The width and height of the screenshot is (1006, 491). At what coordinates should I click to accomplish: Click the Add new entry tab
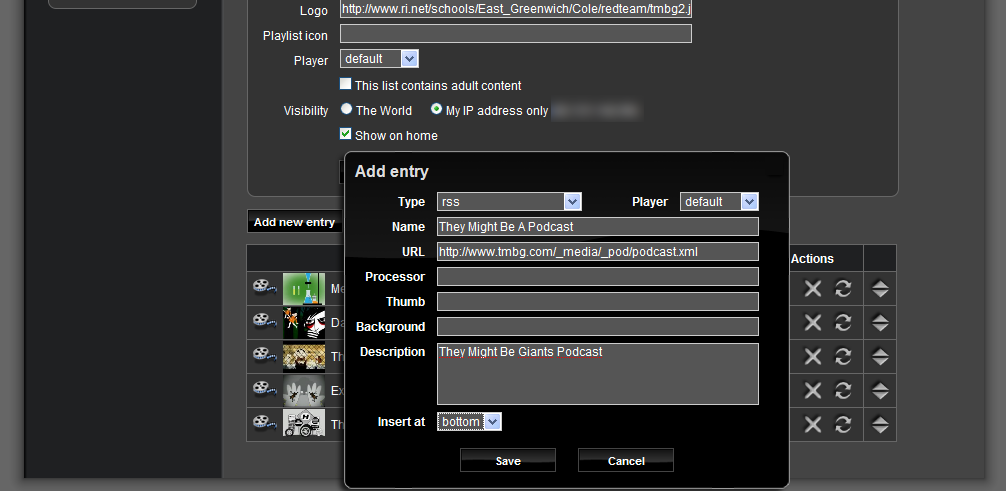click(x=294, y=222)
